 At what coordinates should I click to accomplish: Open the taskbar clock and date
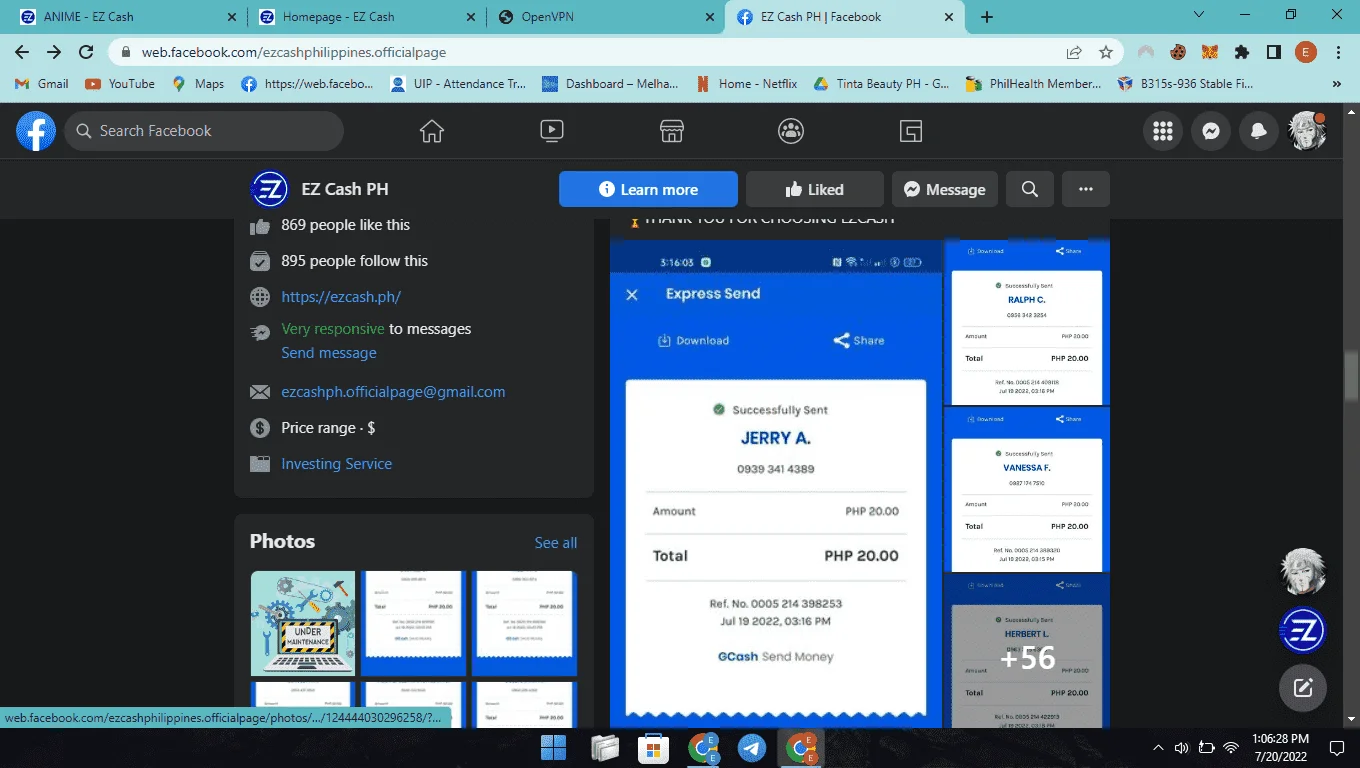coord(1280,747)
